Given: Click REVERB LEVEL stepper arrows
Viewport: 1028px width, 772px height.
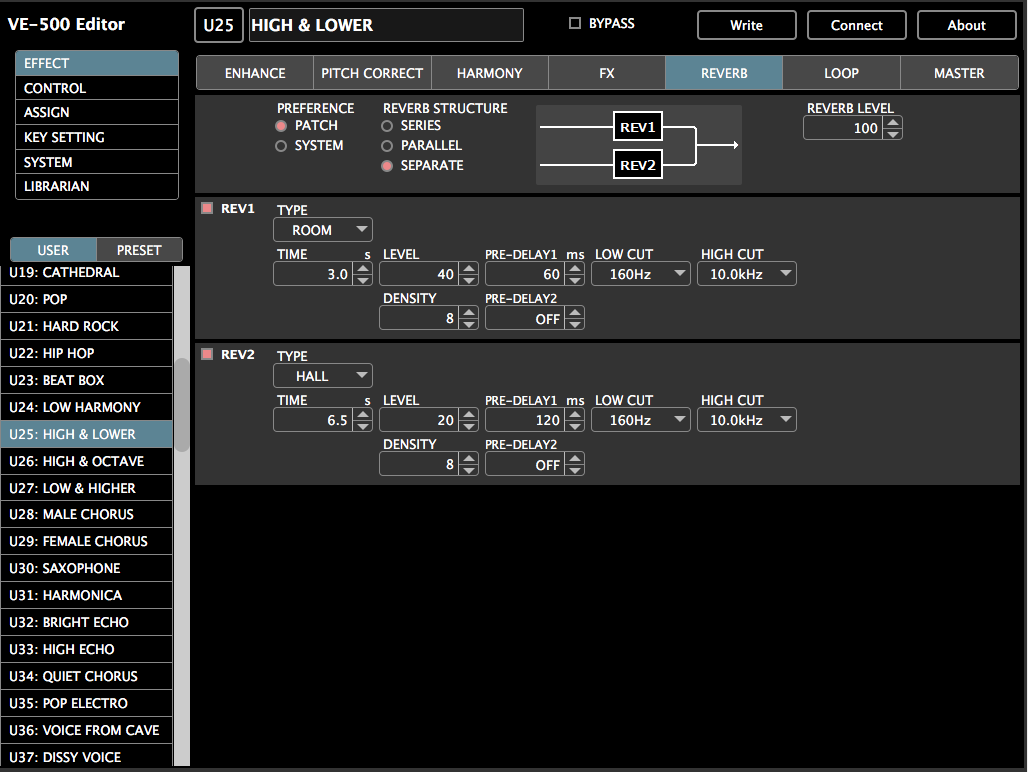Looking at the screenshot, I should pyautogui.click(x=892, y=128).
